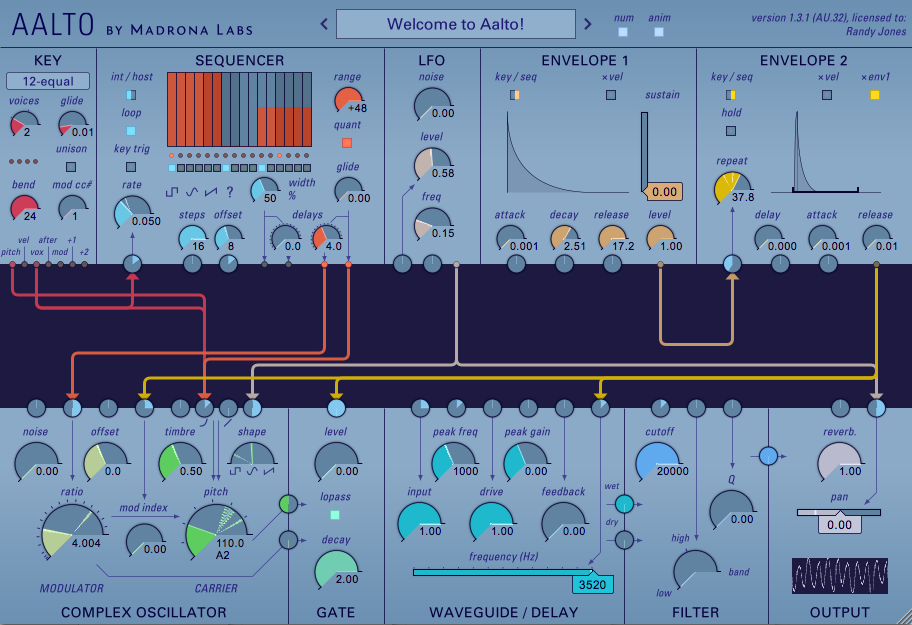Click the Envelope 1 sustain slider
The image size is (912, 625).
pyautogui.click(x=645, y=150)
